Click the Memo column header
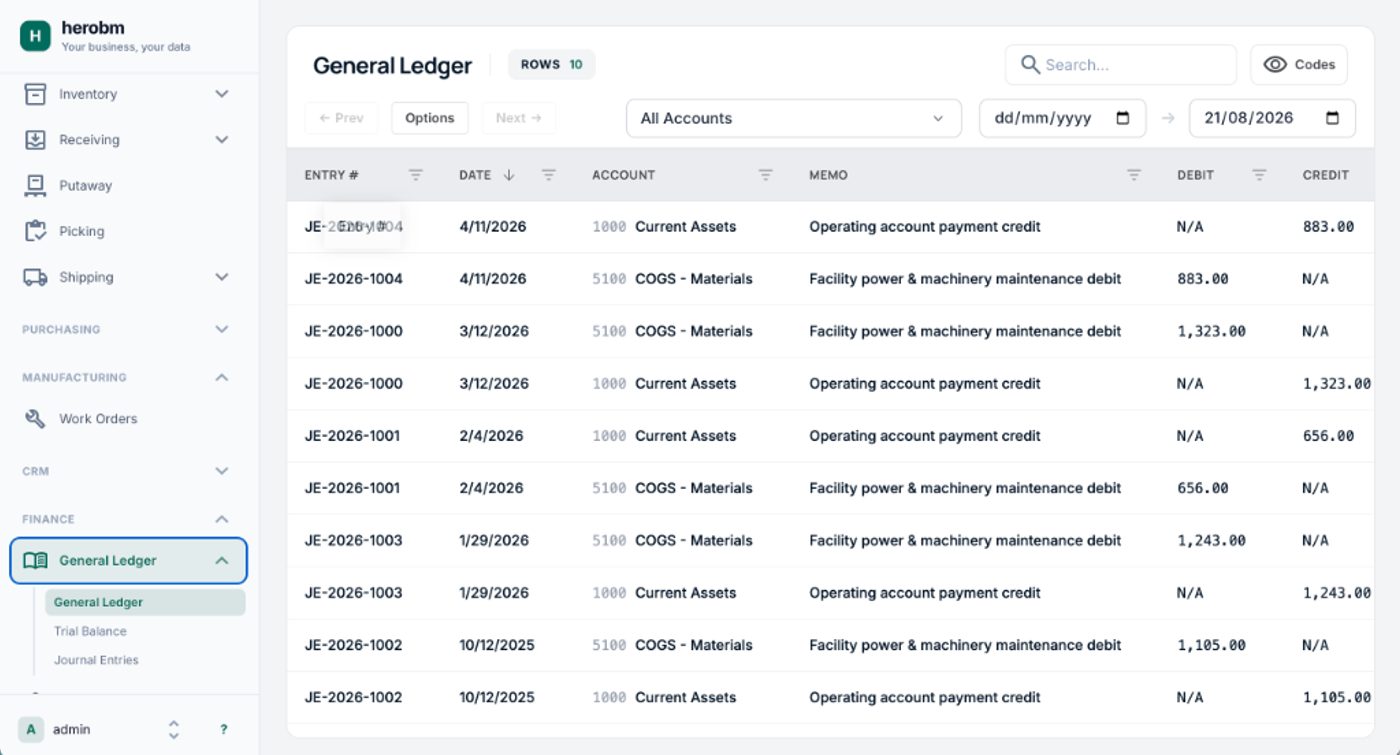Image resolution: width=1400 pixels, height=755 pixels. (x=828, y=175)
